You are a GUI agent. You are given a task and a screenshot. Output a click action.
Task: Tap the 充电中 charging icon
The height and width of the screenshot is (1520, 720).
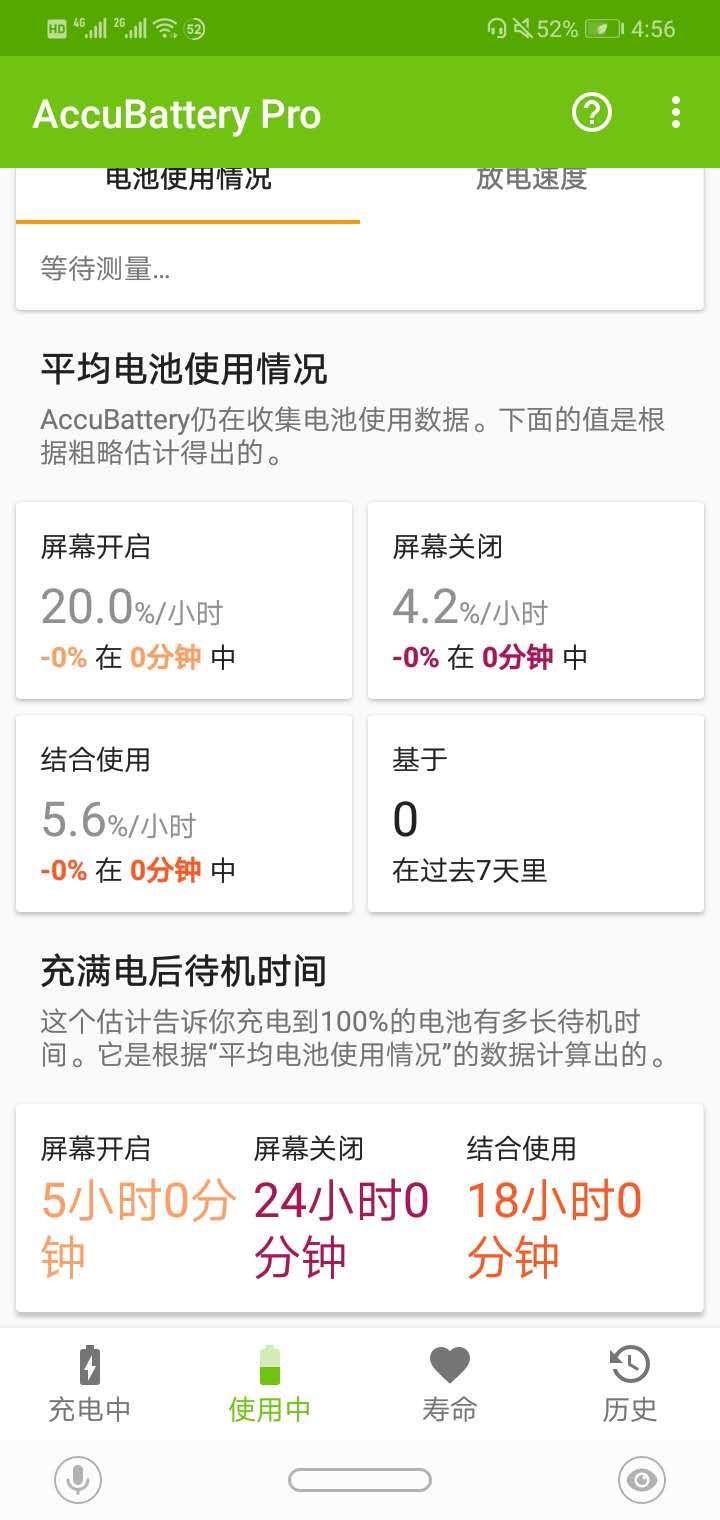tap(90, 1366)
